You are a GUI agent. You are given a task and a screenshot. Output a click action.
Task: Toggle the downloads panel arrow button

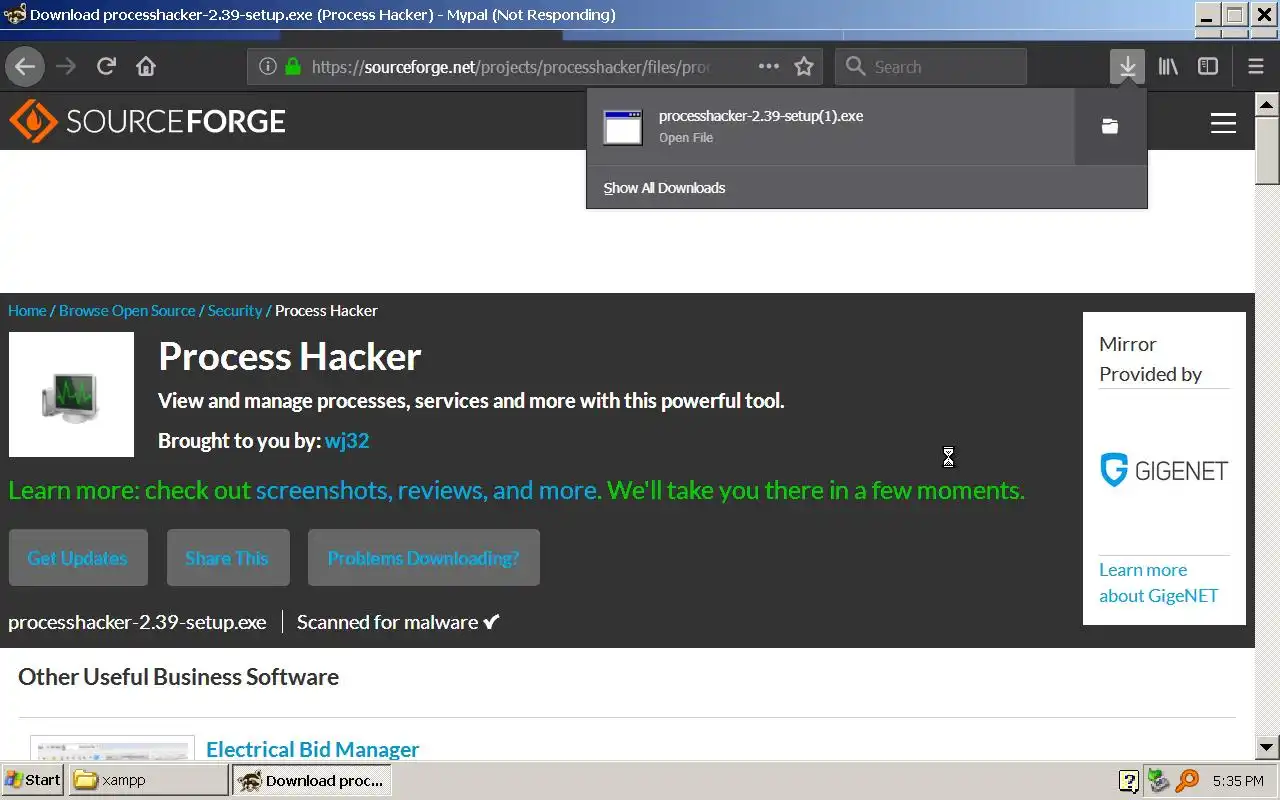[x=1127, y=67]
